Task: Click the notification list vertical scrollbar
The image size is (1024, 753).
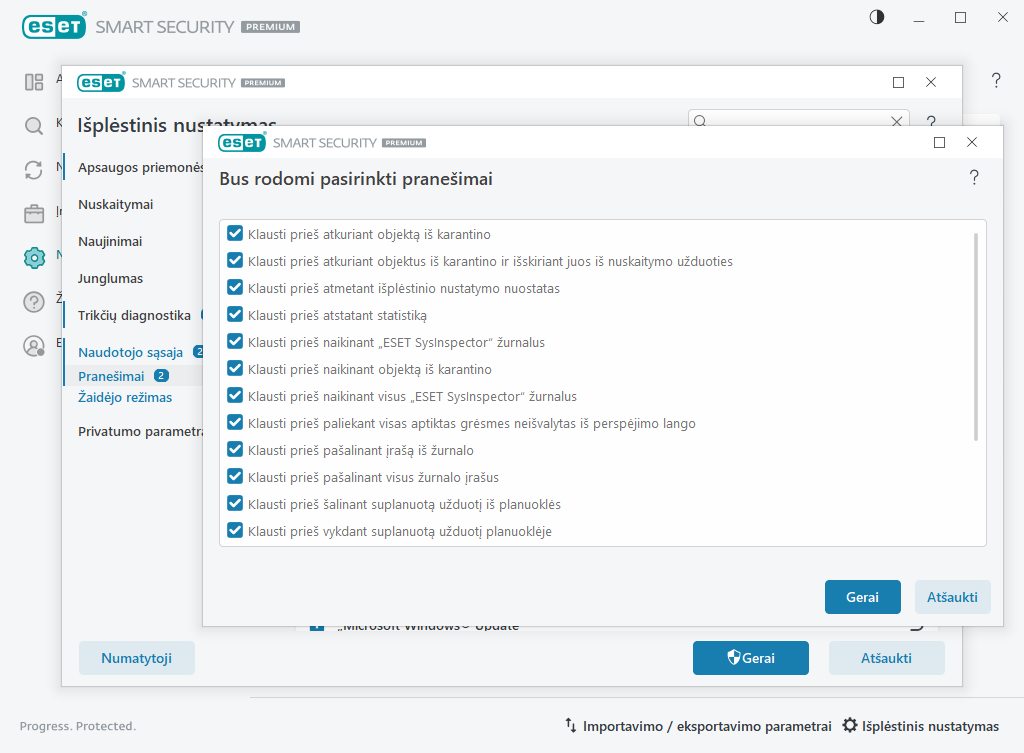Action: [x=976, y=336]
